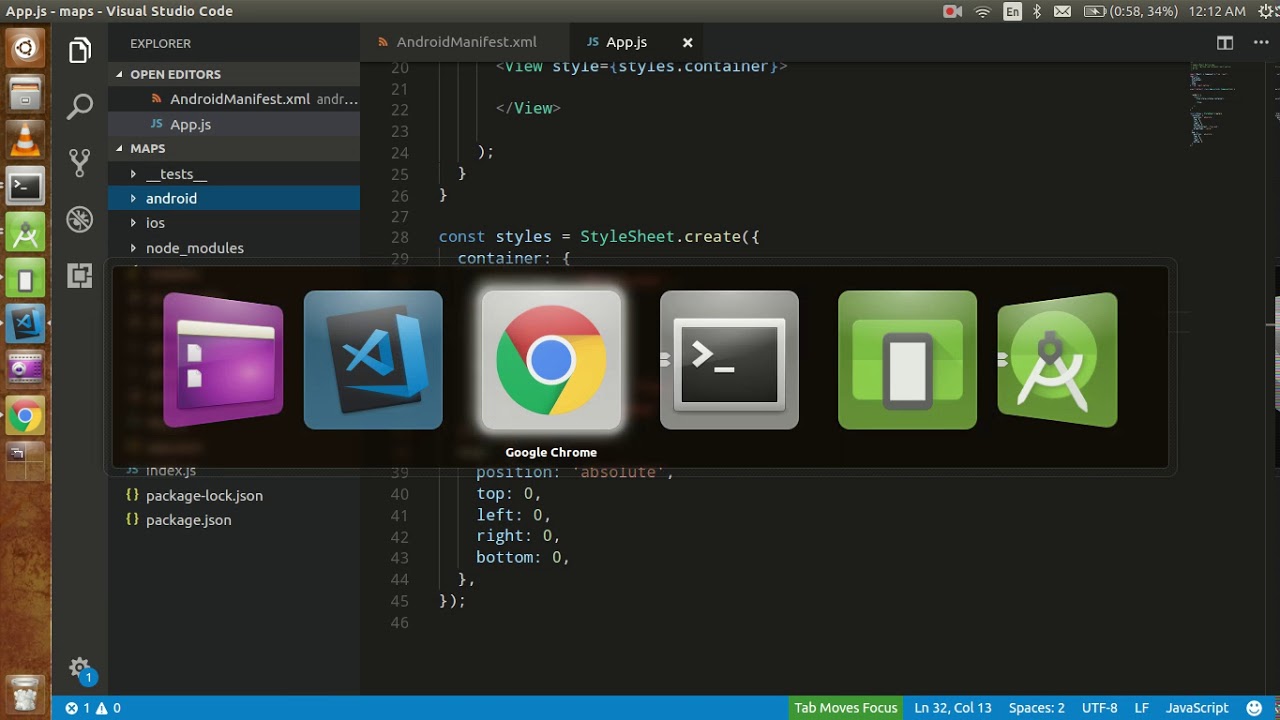Viewport: 1280px width, 720px height.
Task: Toggle Tab Moves Focus in status bar
Action: click(846, 708)
